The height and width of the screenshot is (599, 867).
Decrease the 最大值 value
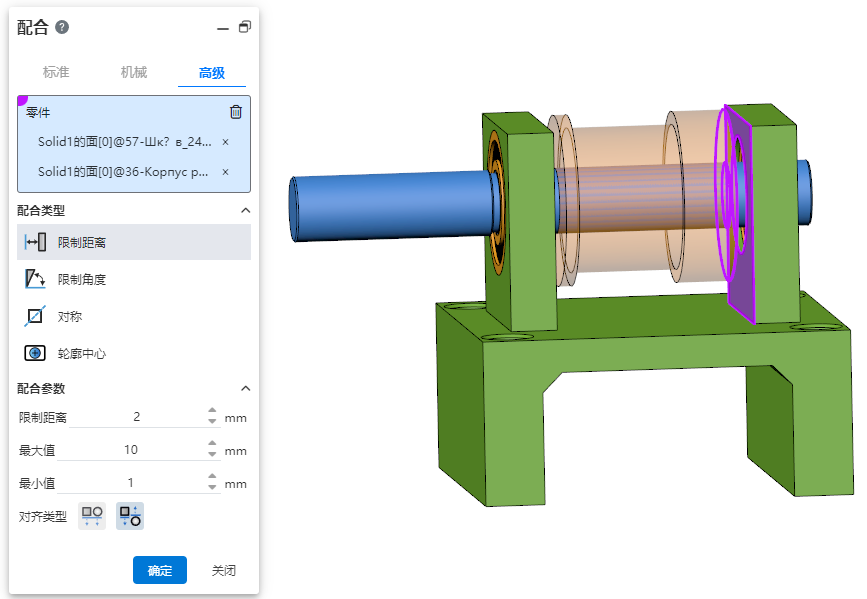212,455
